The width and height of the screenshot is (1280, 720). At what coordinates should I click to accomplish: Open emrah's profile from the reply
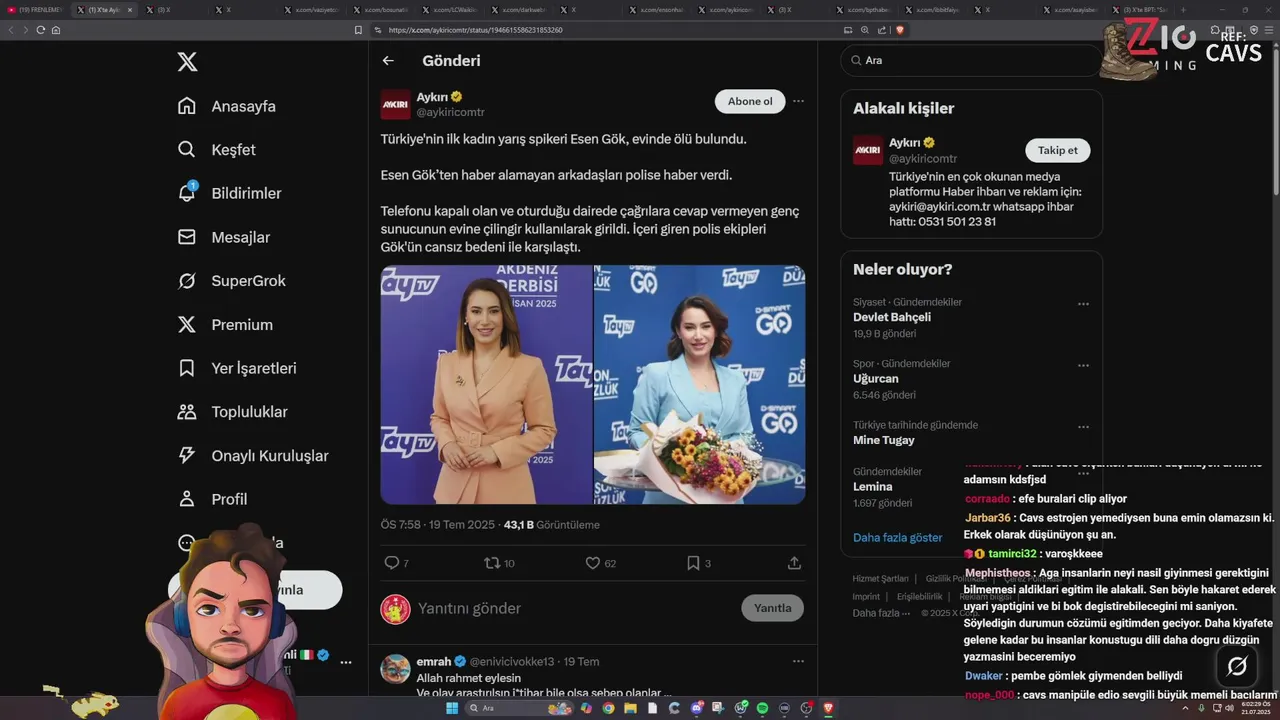click(x=434, y=661)
